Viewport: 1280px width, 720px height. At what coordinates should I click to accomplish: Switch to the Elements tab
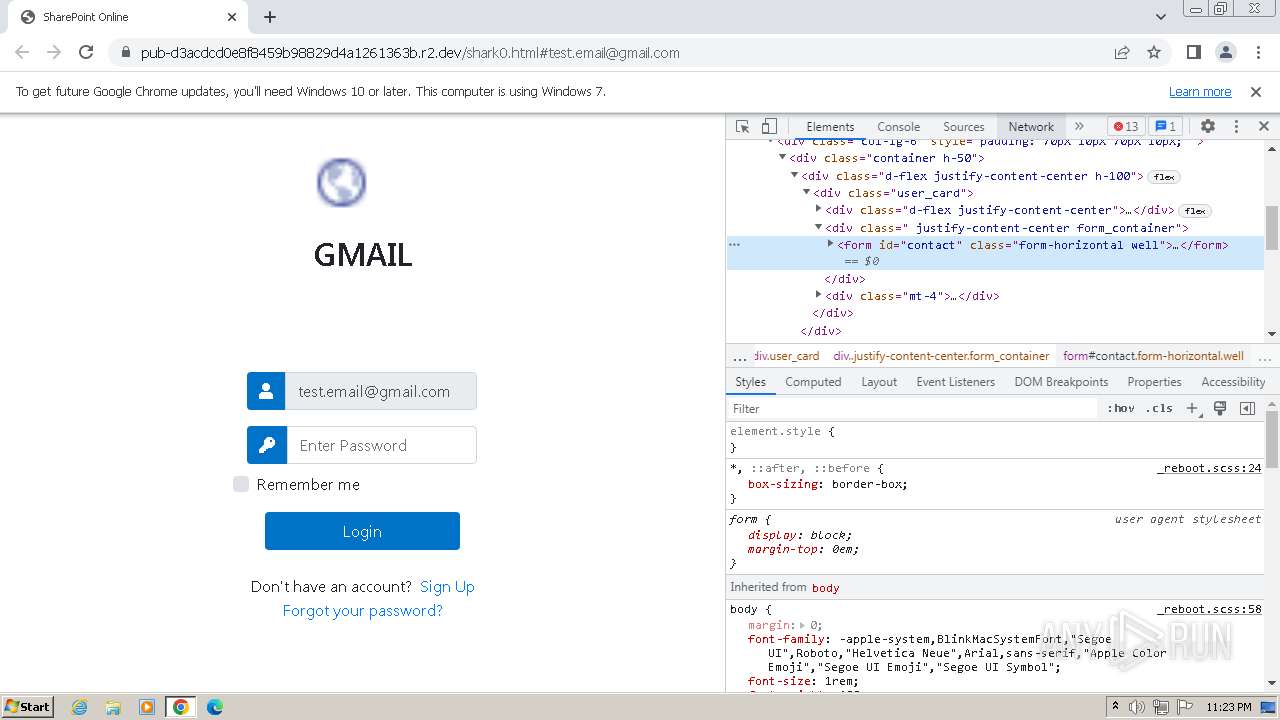pyautogui.click(x=830, y=126)
